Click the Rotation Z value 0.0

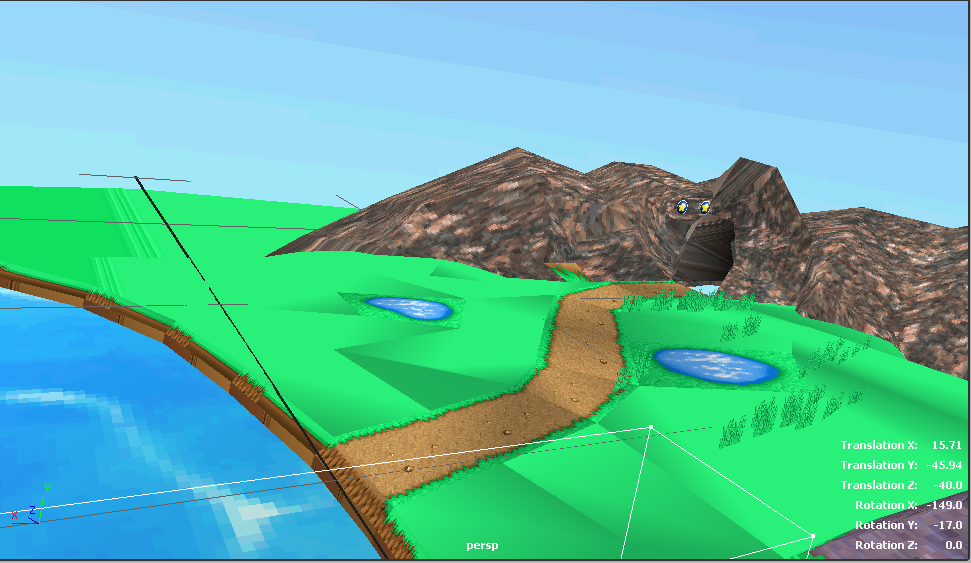pos(951,545)
